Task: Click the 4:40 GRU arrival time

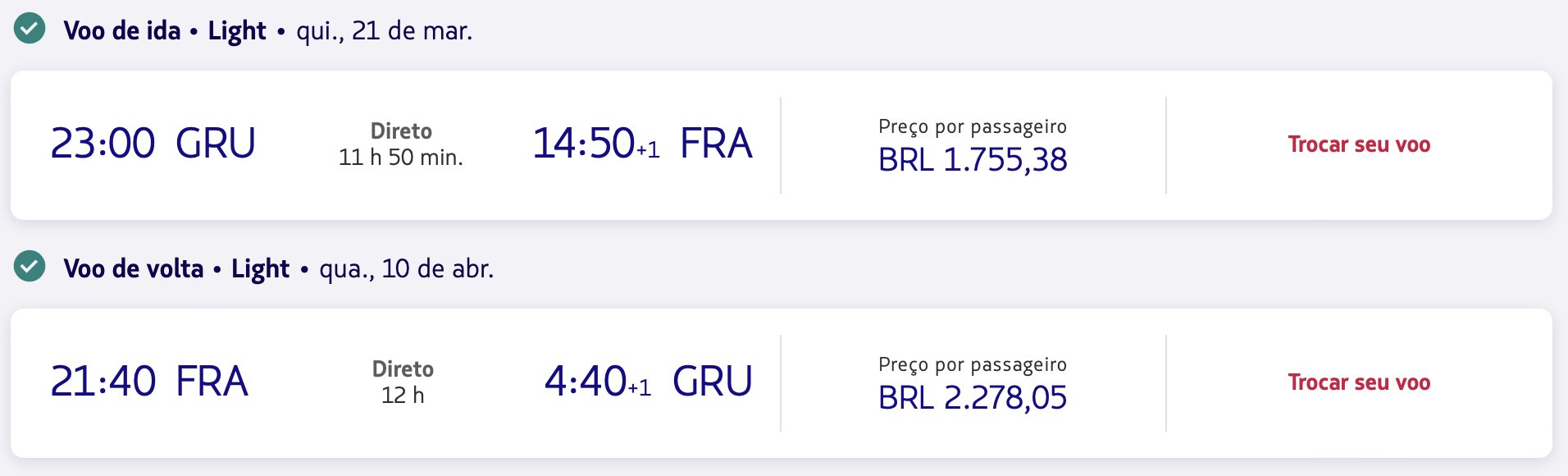Action: click(649, 381)
